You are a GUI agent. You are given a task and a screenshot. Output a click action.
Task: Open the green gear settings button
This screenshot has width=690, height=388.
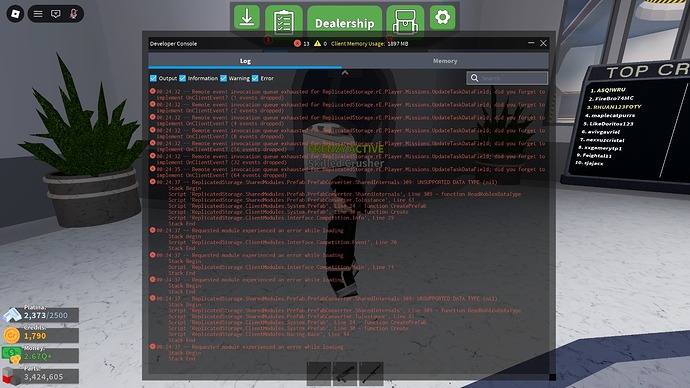tap(442, 18)
